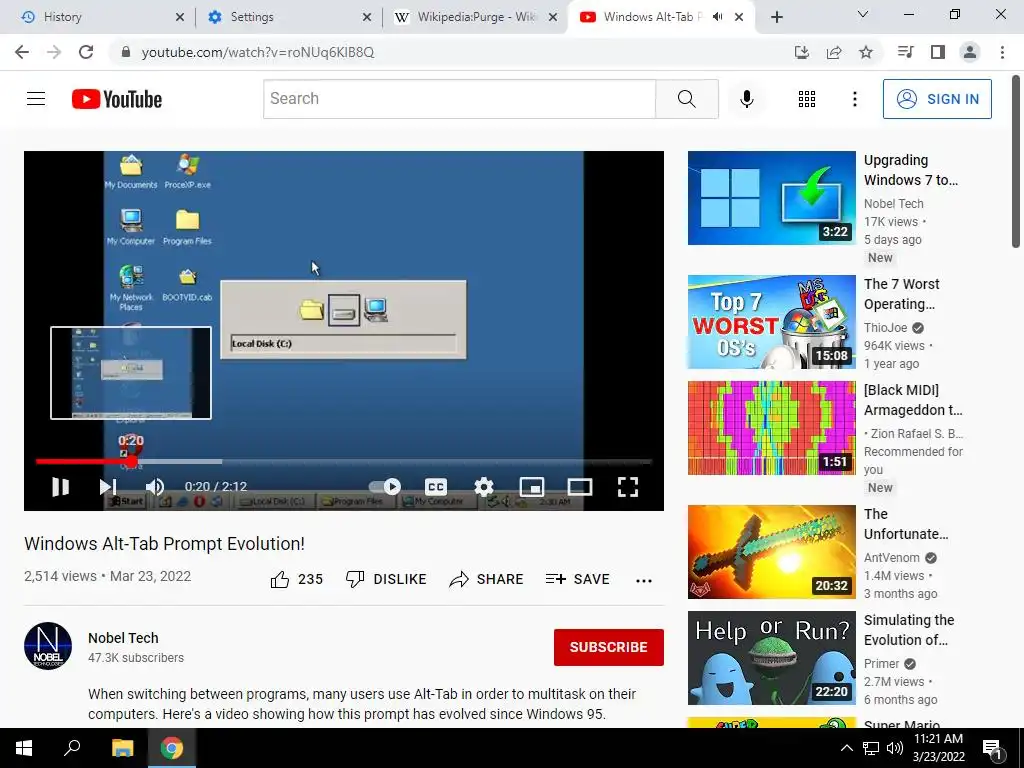The height and width of the screenshot is (768, 1024).
Task: Open the taskbar network icon
Action: point(871,748)
